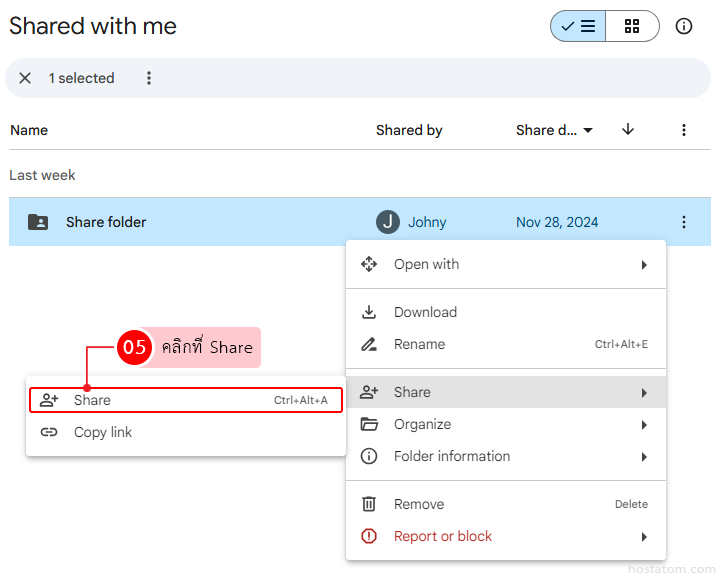Click the Name column header
Screen dimensions: 720x577
pyautogui.click(x=29, y=130)
